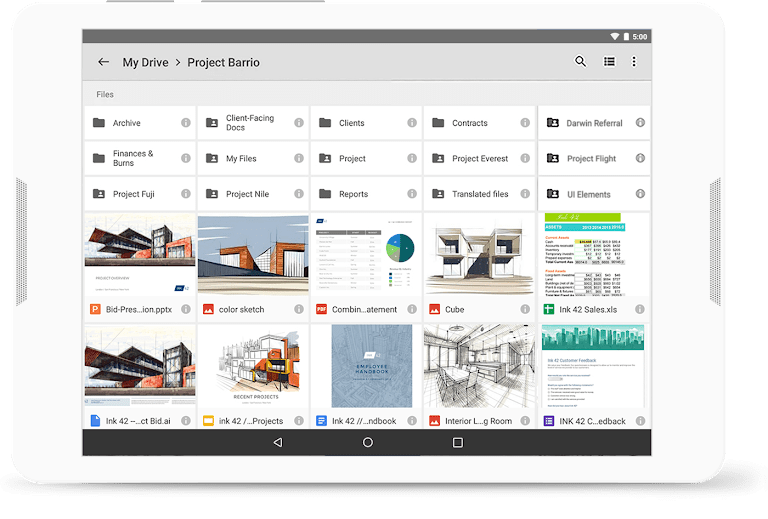Open the Contracts folder
768x519 pixels.
pos(480,122)
